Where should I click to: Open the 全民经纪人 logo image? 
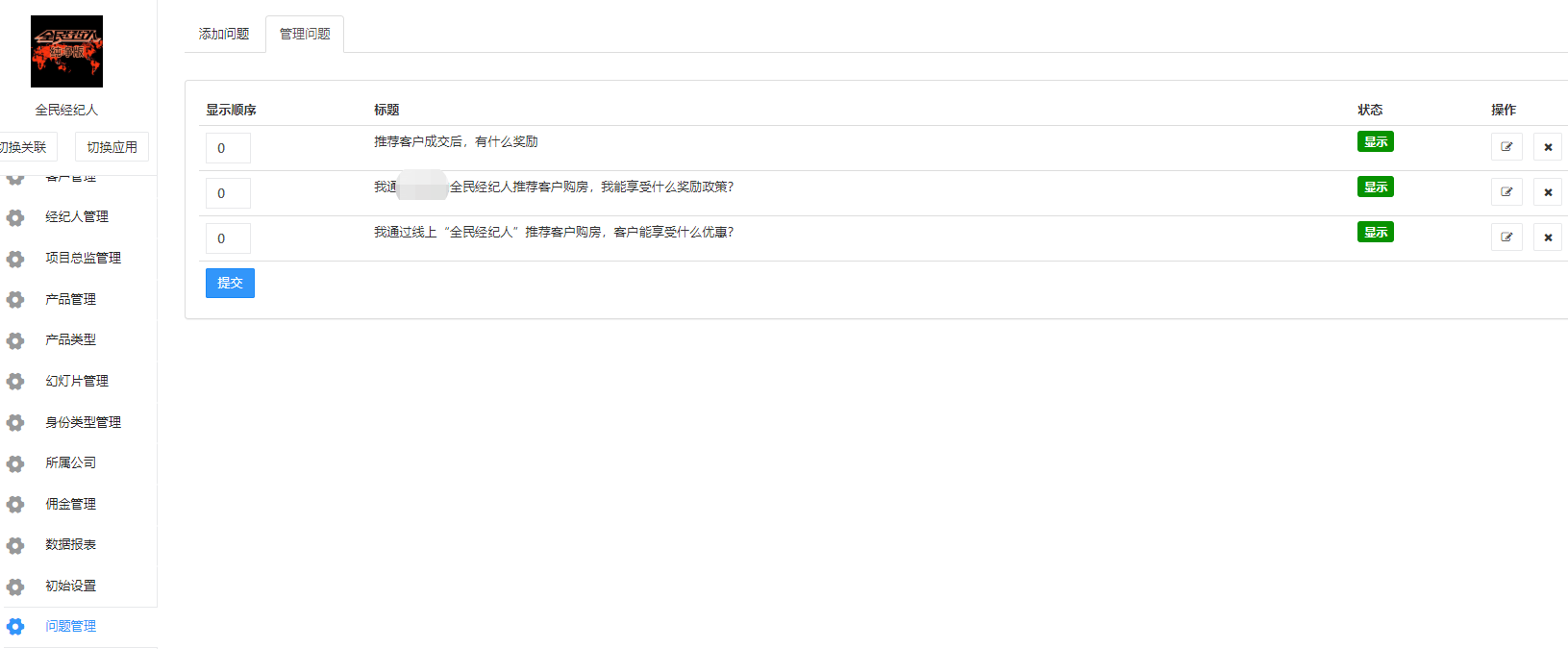pyautogui.click(x=66, y=52)
